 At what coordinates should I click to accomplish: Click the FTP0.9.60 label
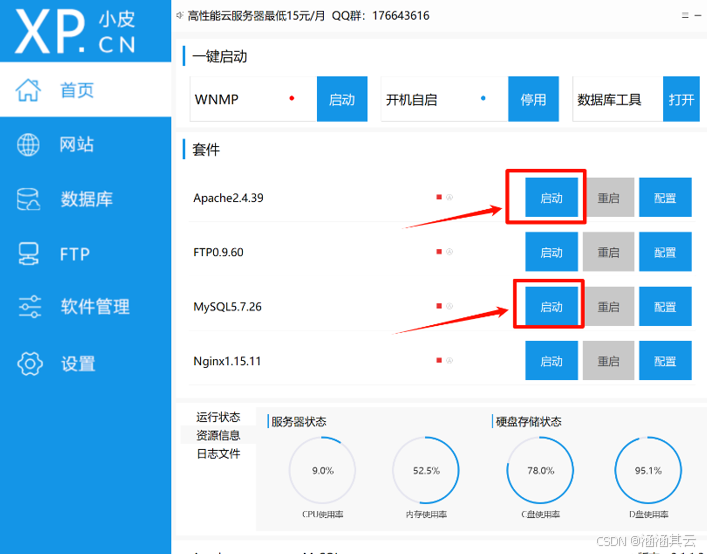tap(218, 252)
